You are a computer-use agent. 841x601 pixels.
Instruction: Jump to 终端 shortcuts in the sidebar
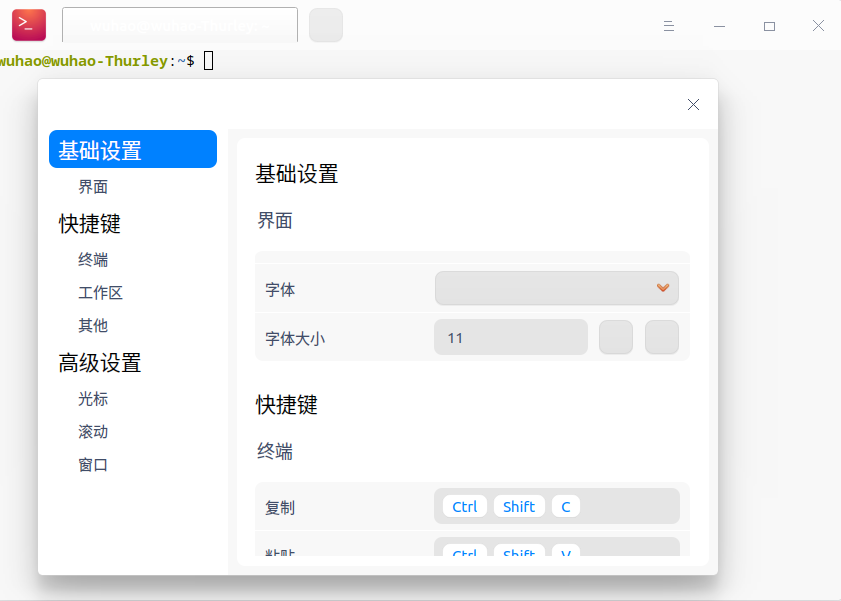pos(93,259)
